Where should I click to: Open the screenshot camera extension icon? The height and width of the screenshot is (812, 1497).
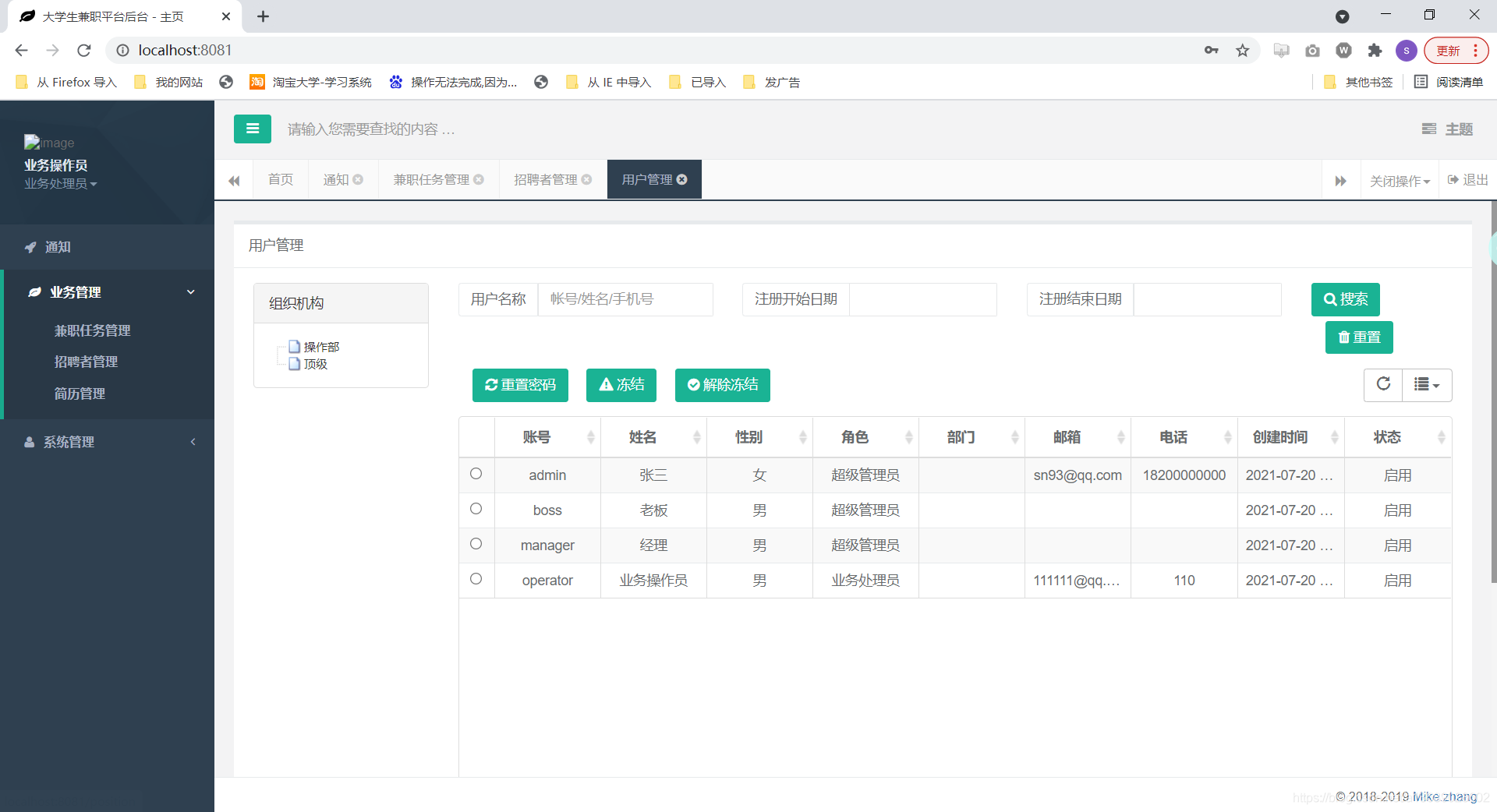click(1312, 51)
